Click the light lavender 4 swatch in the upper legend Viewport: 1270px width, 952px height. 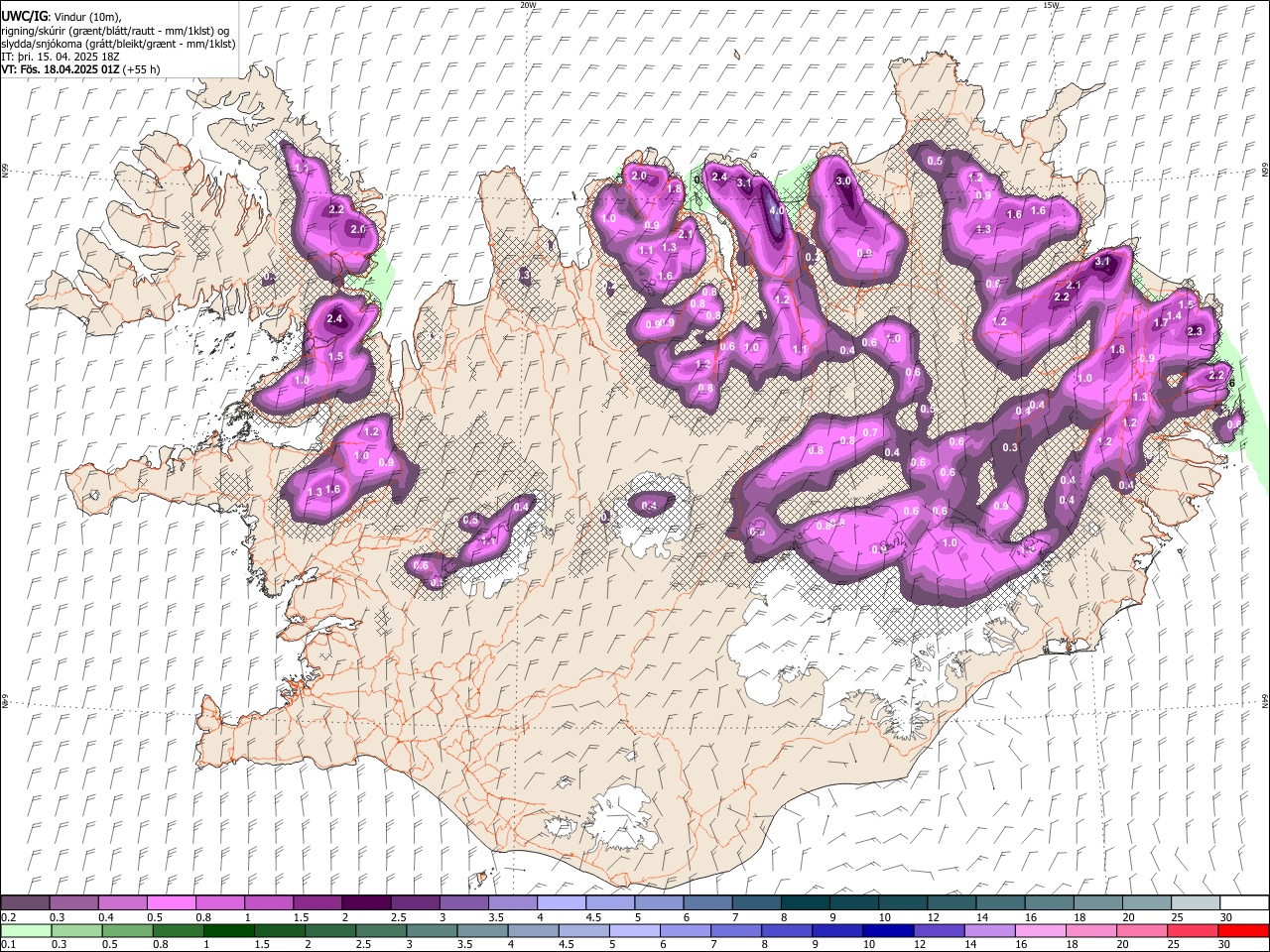[x=562, y=902]
